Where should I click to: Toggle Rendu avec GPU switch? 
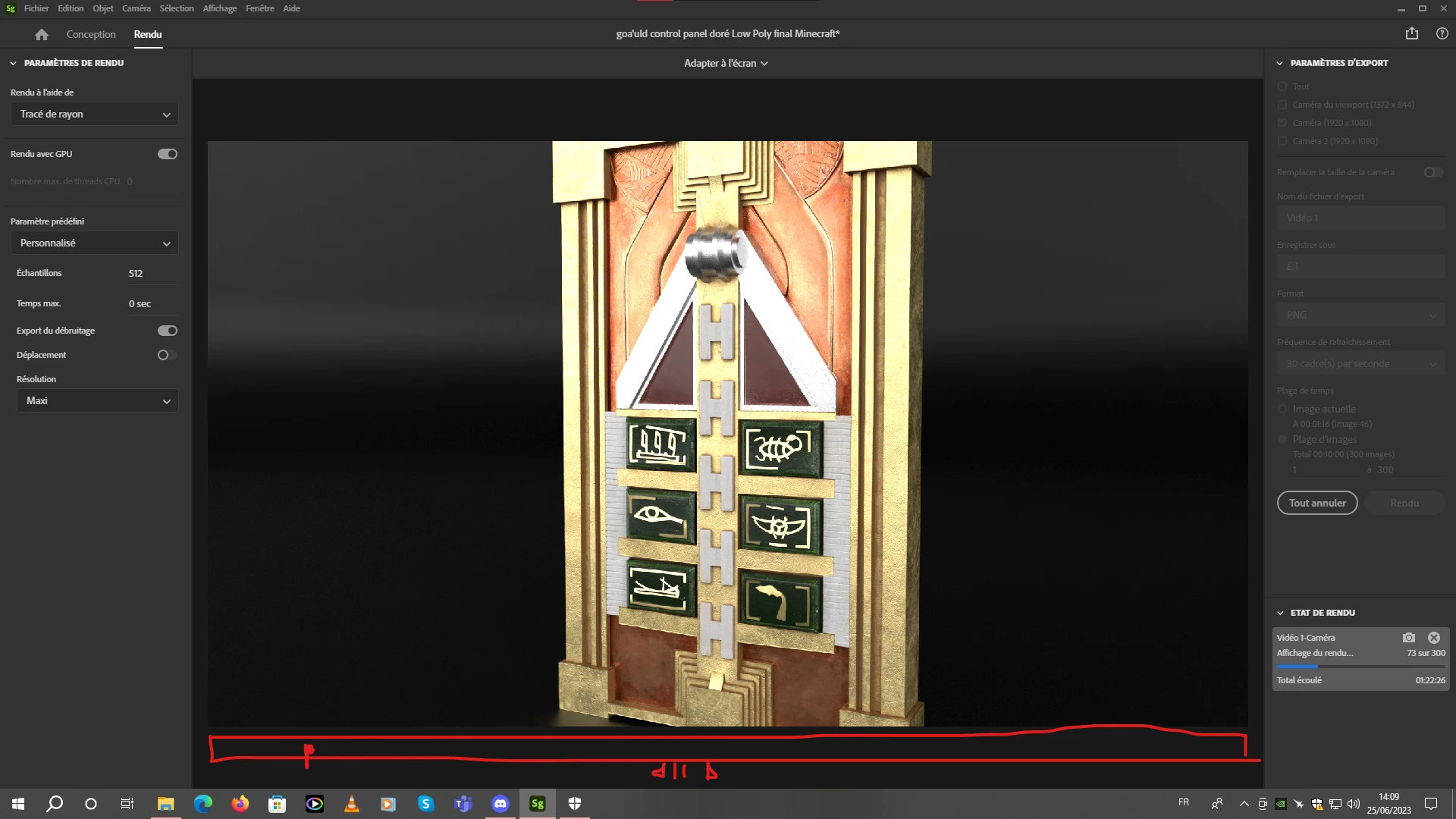pyautogui.click(x=168, y=154)
